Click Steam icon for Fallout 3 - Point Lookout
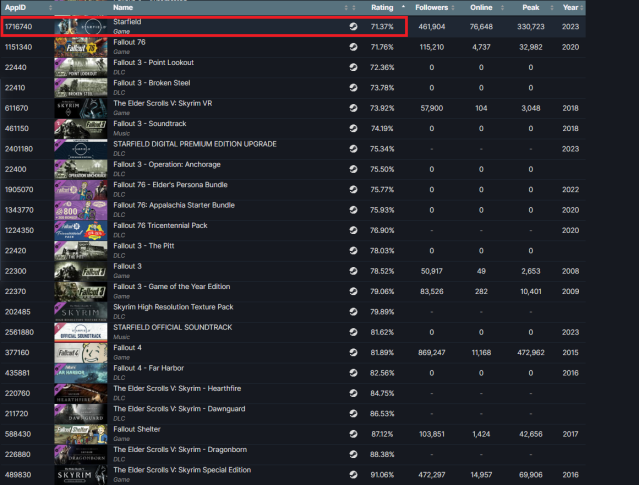The height and width of the screenshot is (485, 639). tap(353, 67)
